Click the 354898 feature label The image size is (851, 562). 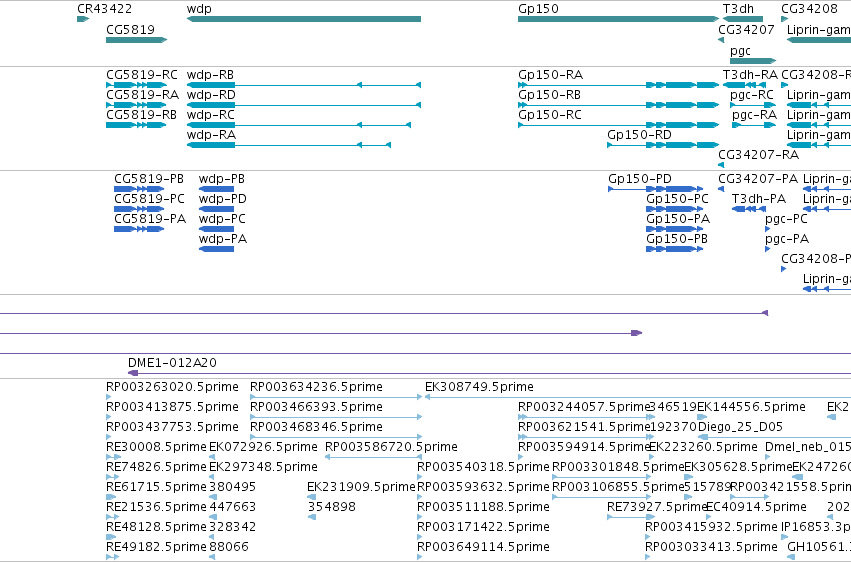[331, 507]
